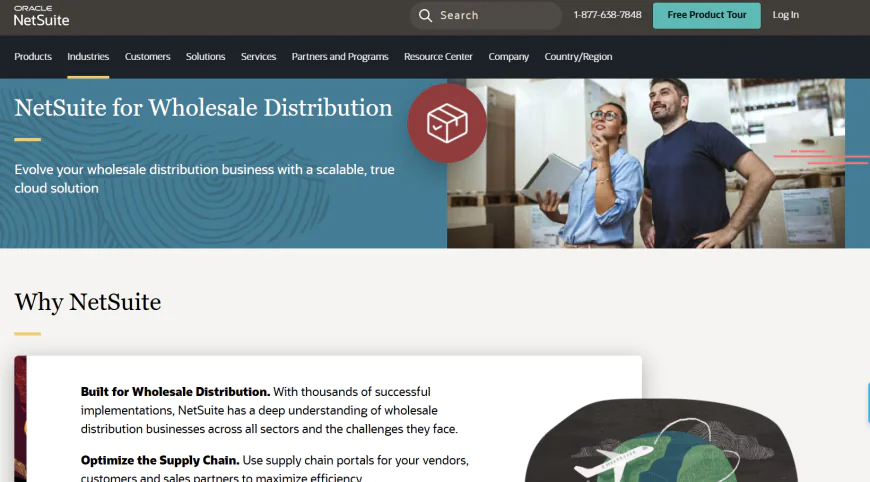Open the Industries menu
This screenshot has height=482, width=870.
click(88, 57)
